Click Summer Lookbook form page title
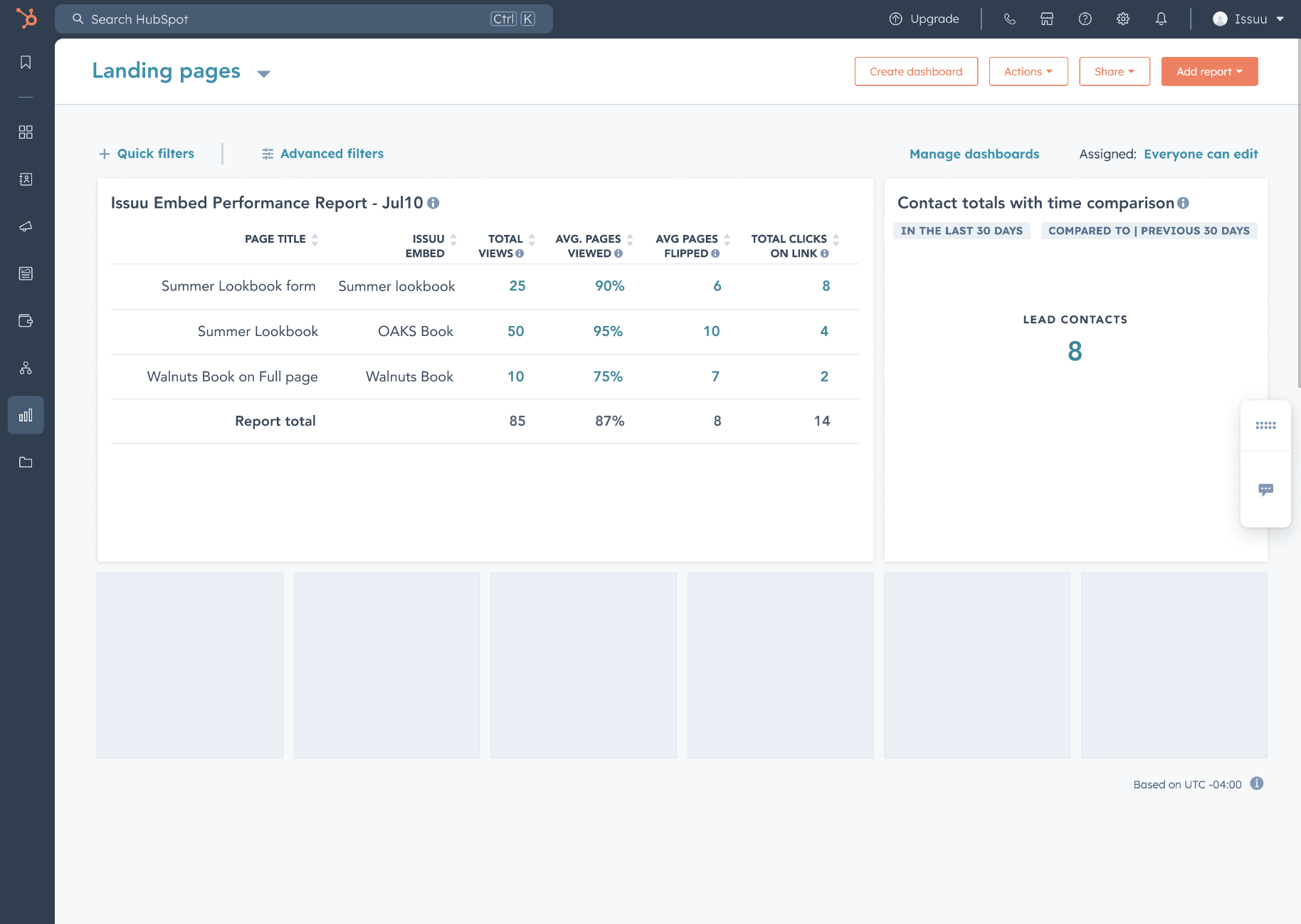1301x924 pixels. point(238,286)
